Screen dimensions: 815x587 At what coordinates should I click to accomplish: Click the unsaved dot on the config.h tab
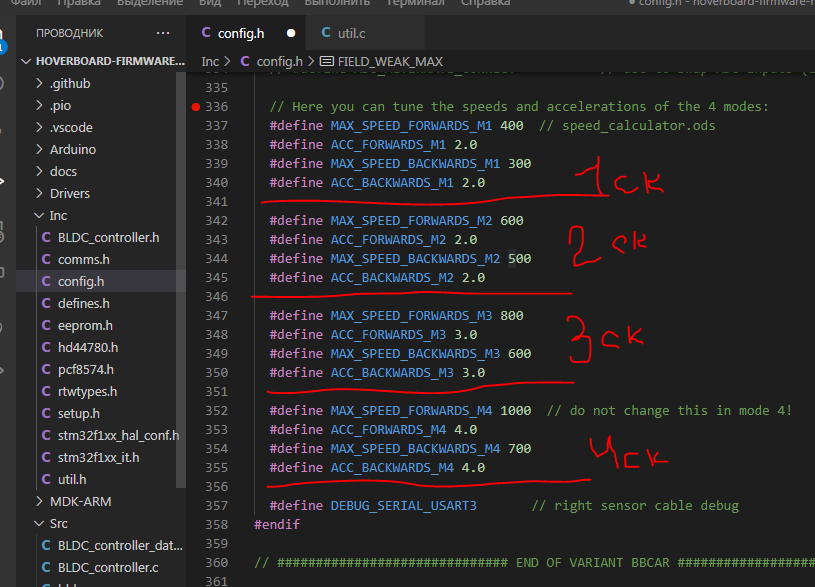point(291,33)
